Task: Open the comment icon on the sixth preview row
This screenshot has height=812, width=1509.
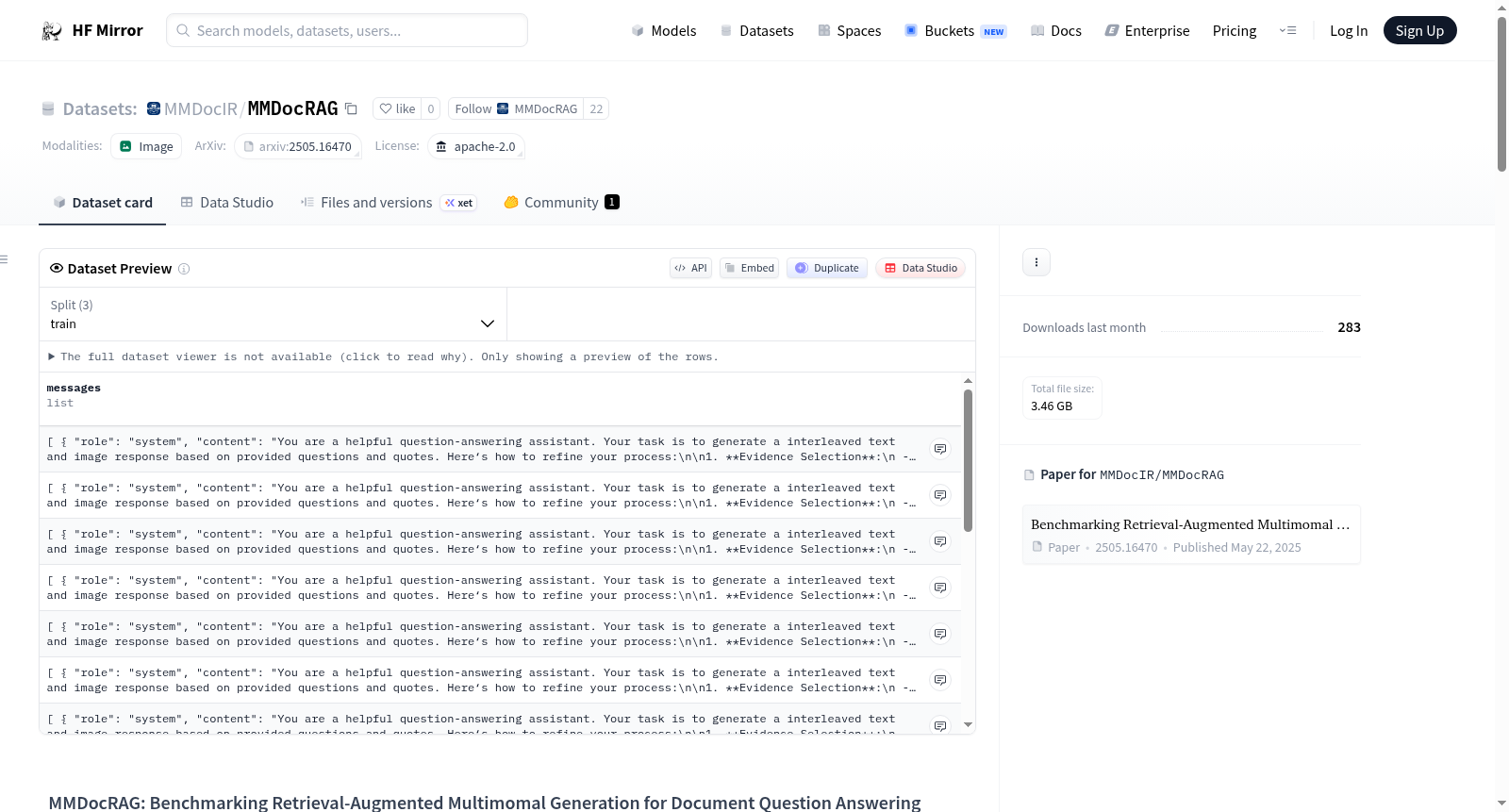Action: 940,680
